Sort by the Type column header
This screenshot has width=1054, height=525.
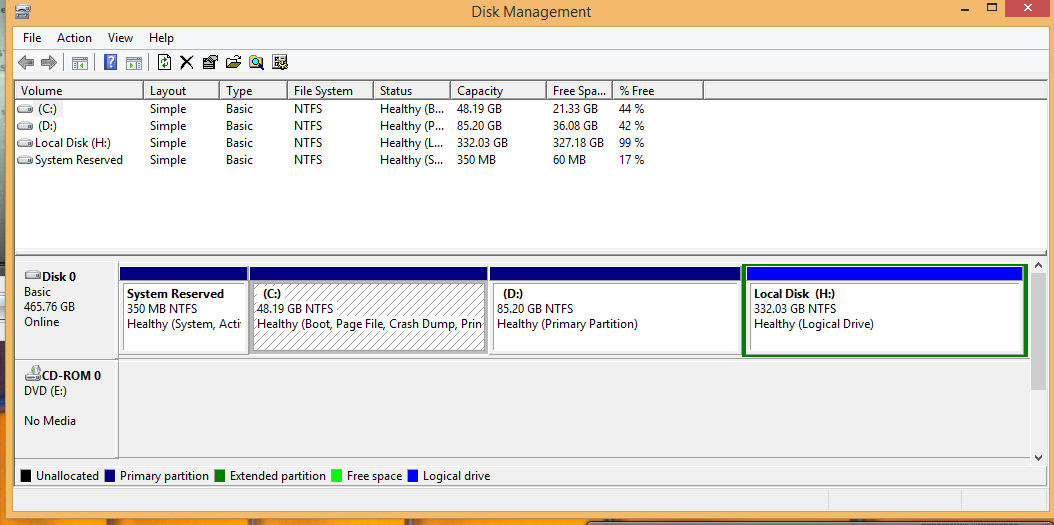click(253, 91)
